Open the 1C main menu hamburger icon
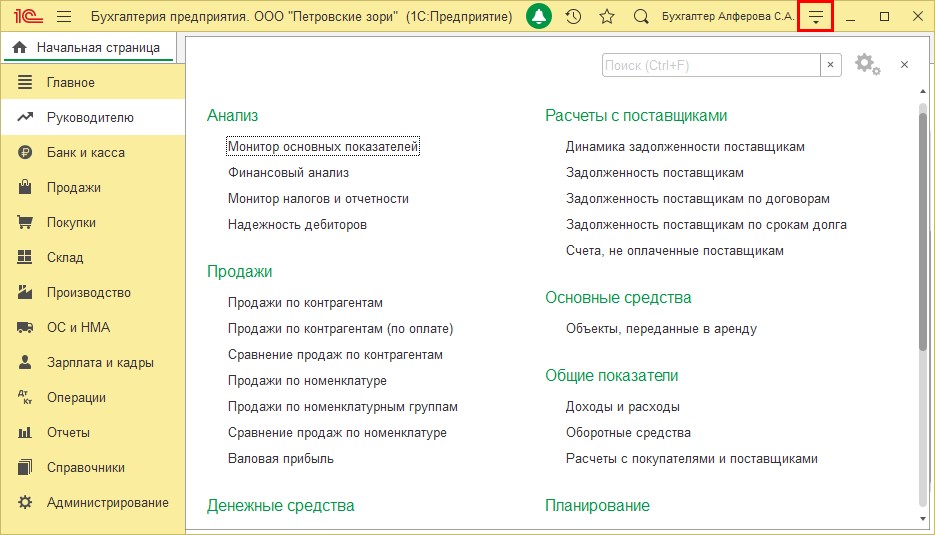This screenshot has width=935, height=535. [64, 17]
